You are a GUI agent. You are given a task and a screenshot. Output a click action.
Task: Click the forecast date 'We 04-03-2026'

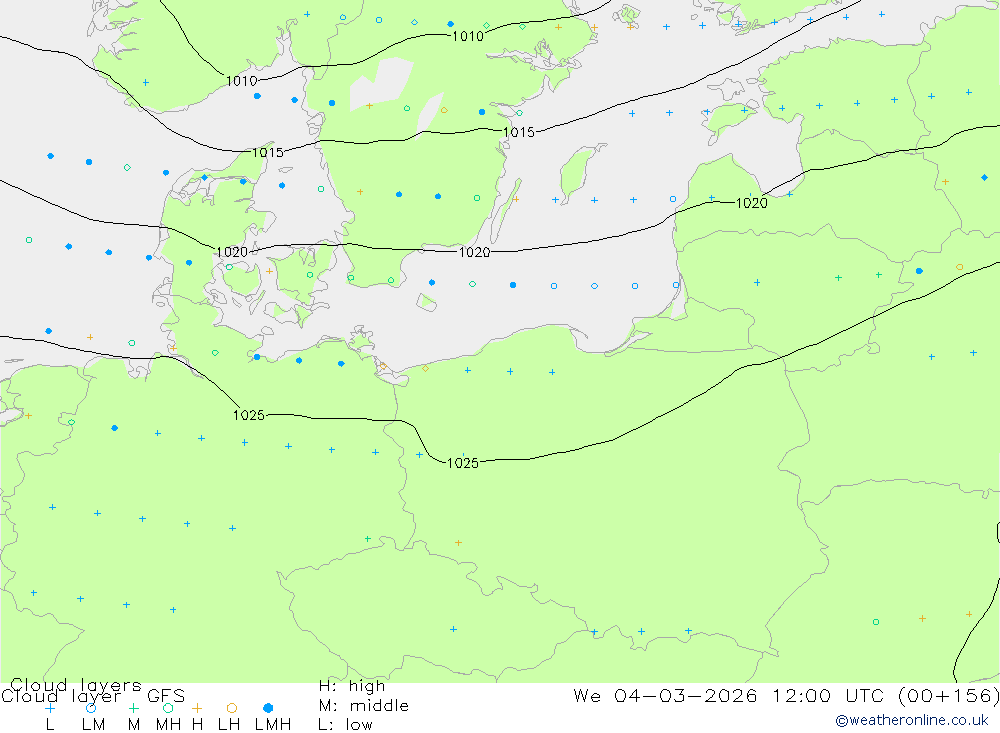[665, 695]
